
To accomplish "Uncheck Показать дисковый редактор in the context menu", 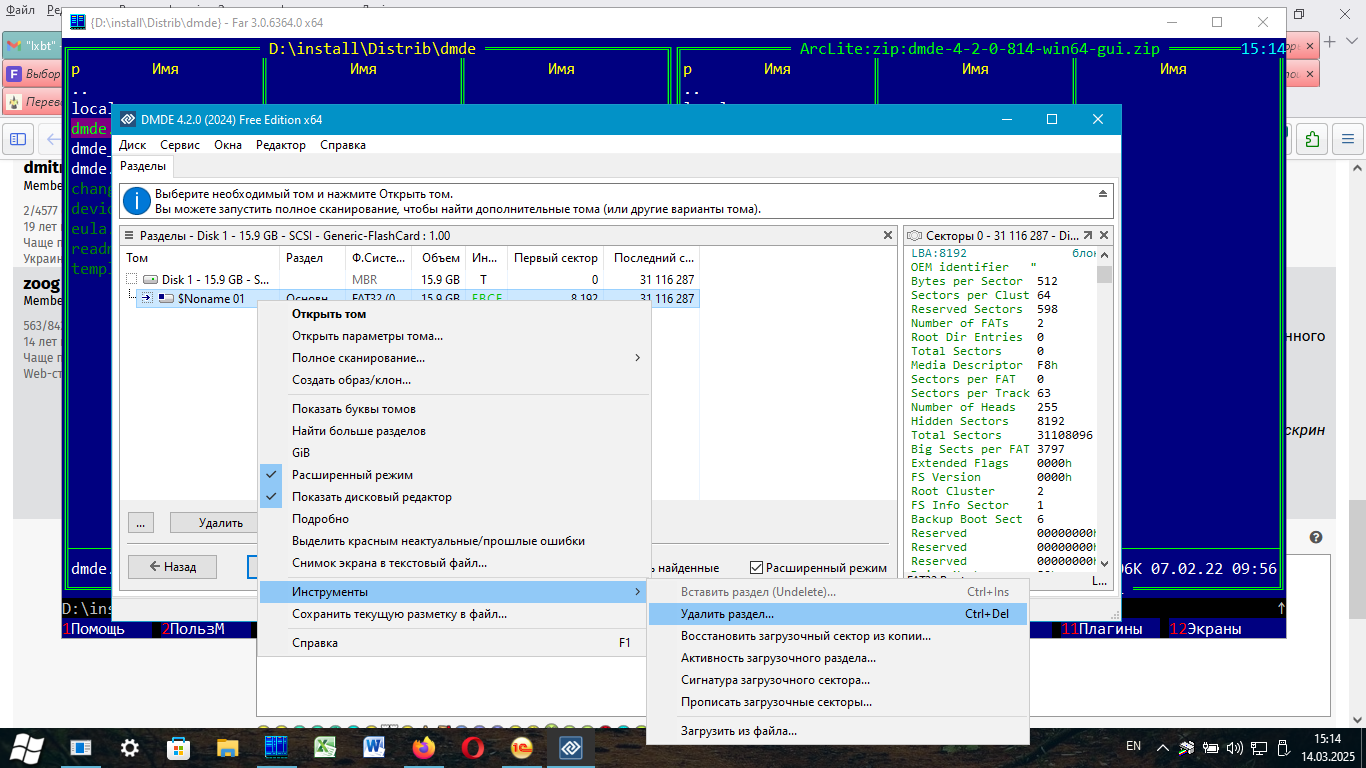I will pos(372,497).
